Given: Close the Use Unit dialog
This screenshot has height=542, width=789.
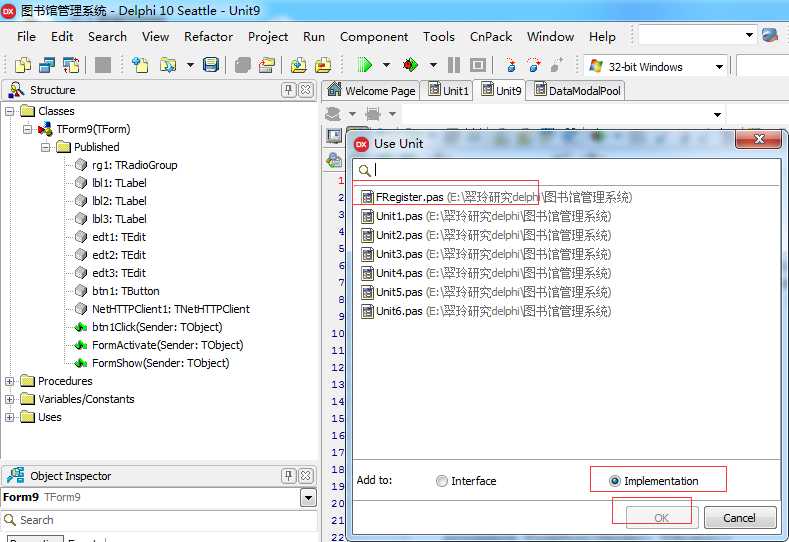Looking at the screenshot, I should [759, 139].
